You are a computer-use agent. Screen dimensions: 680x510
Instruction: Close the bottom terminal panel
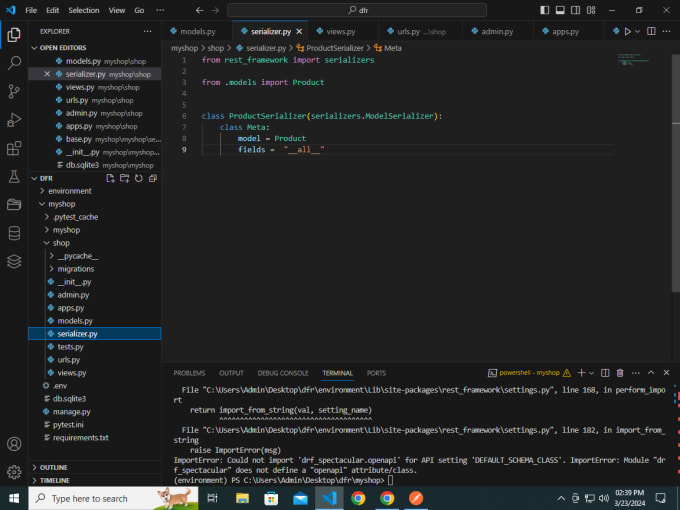point(667,373)
